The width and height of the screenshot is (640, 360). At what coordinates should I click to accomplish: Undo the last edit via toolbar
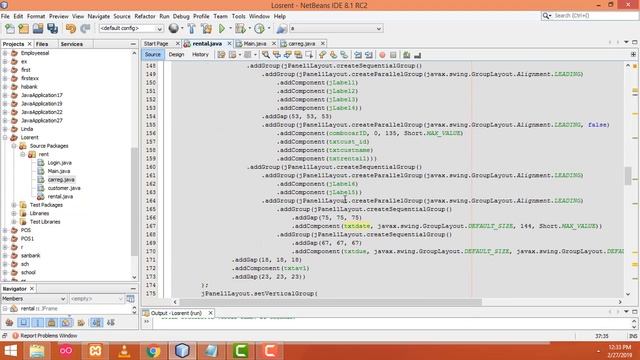71,29
